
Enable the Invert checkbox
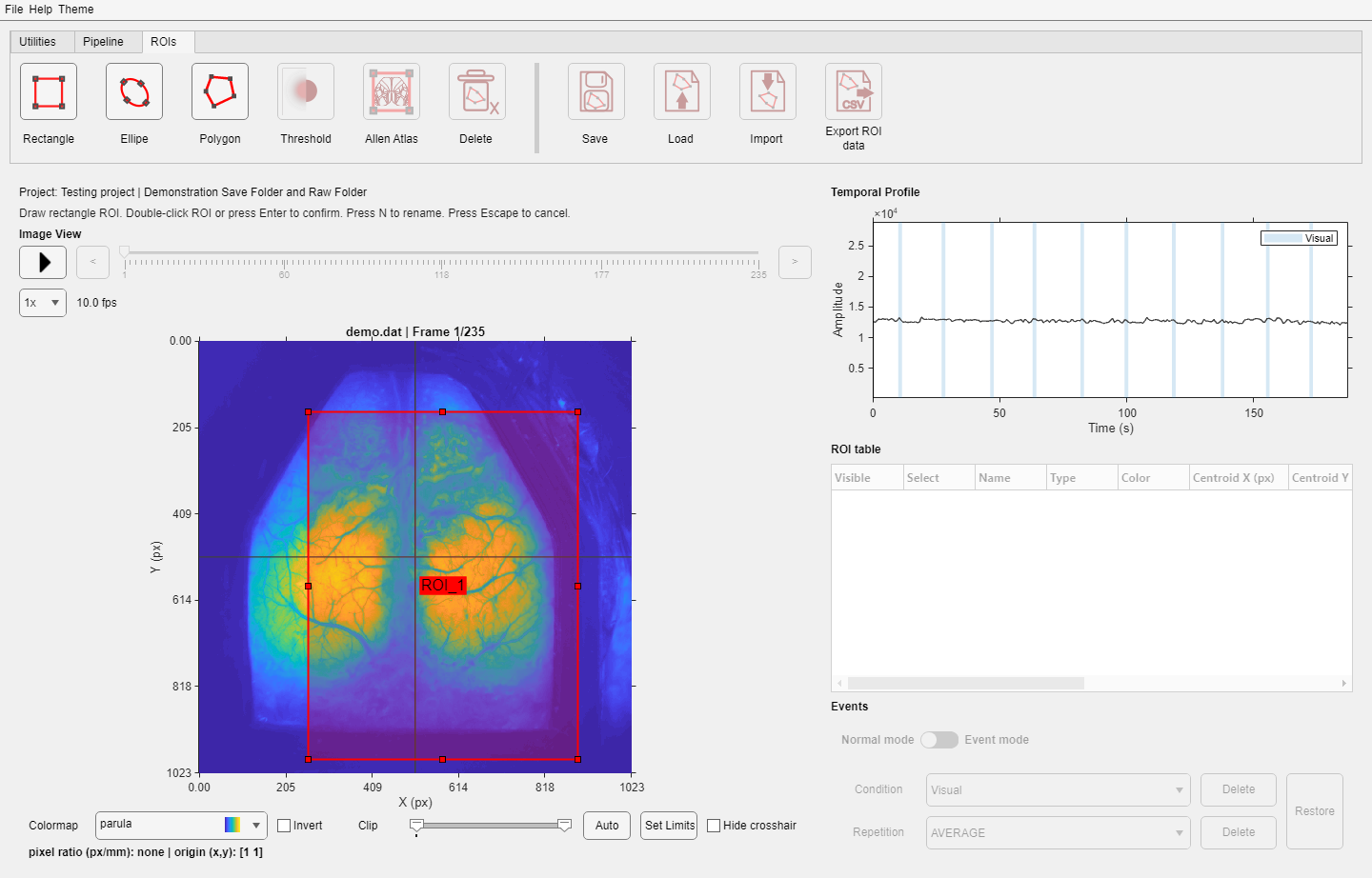tap(284, 826)
